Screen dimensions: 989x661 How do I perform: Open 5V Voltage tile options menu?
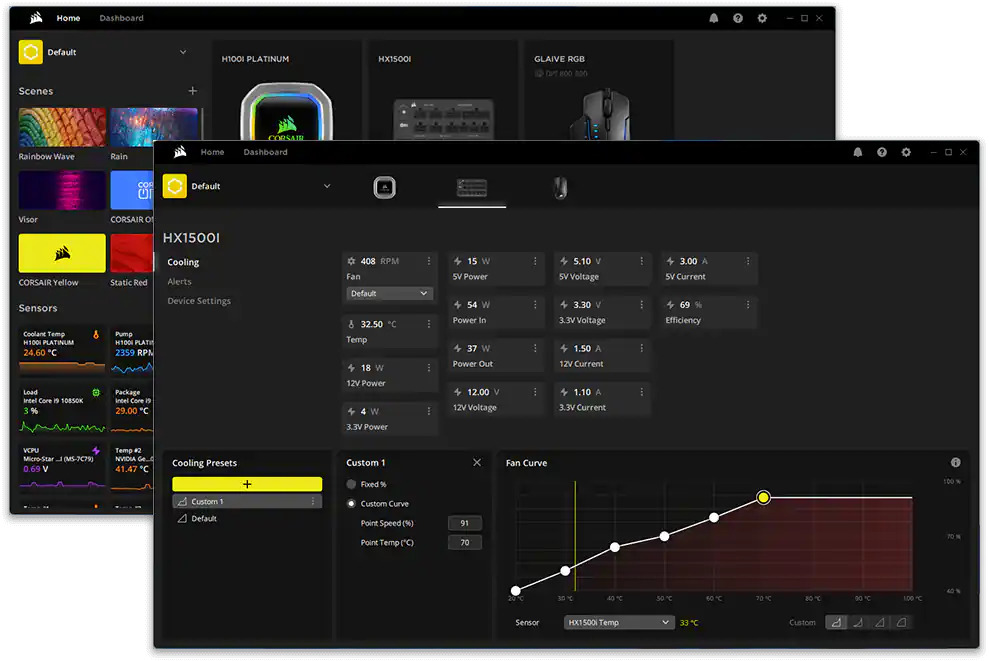click(641, 261)
